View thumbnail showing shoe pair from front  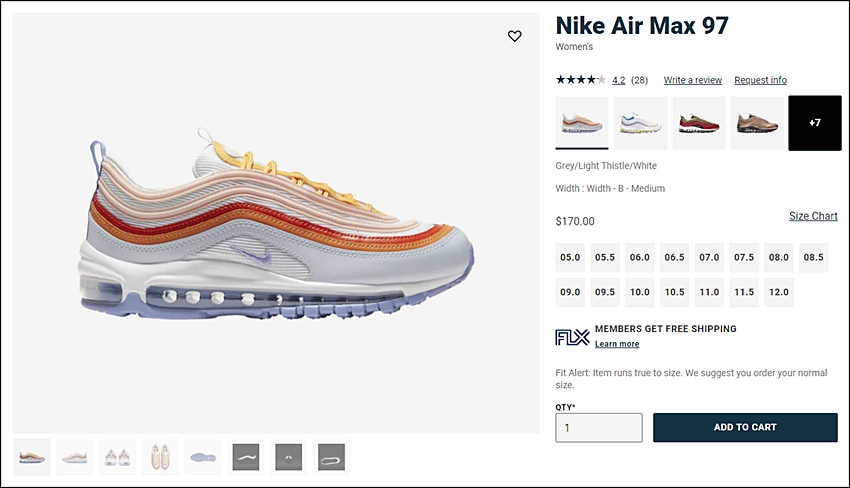pos(118,457)
